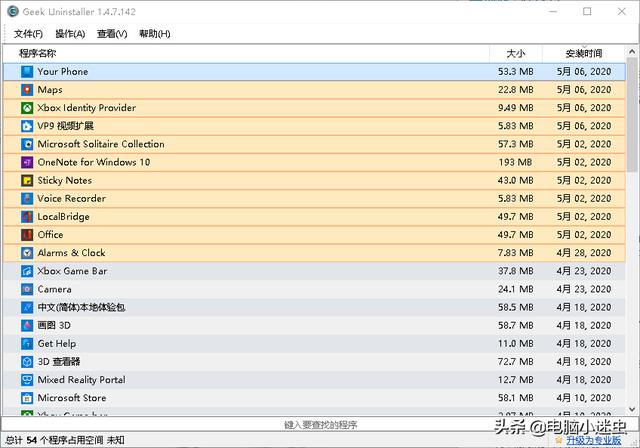Click the Microsoft Solitaire Collection icon
640x448 pixels.
pos(27,144)
